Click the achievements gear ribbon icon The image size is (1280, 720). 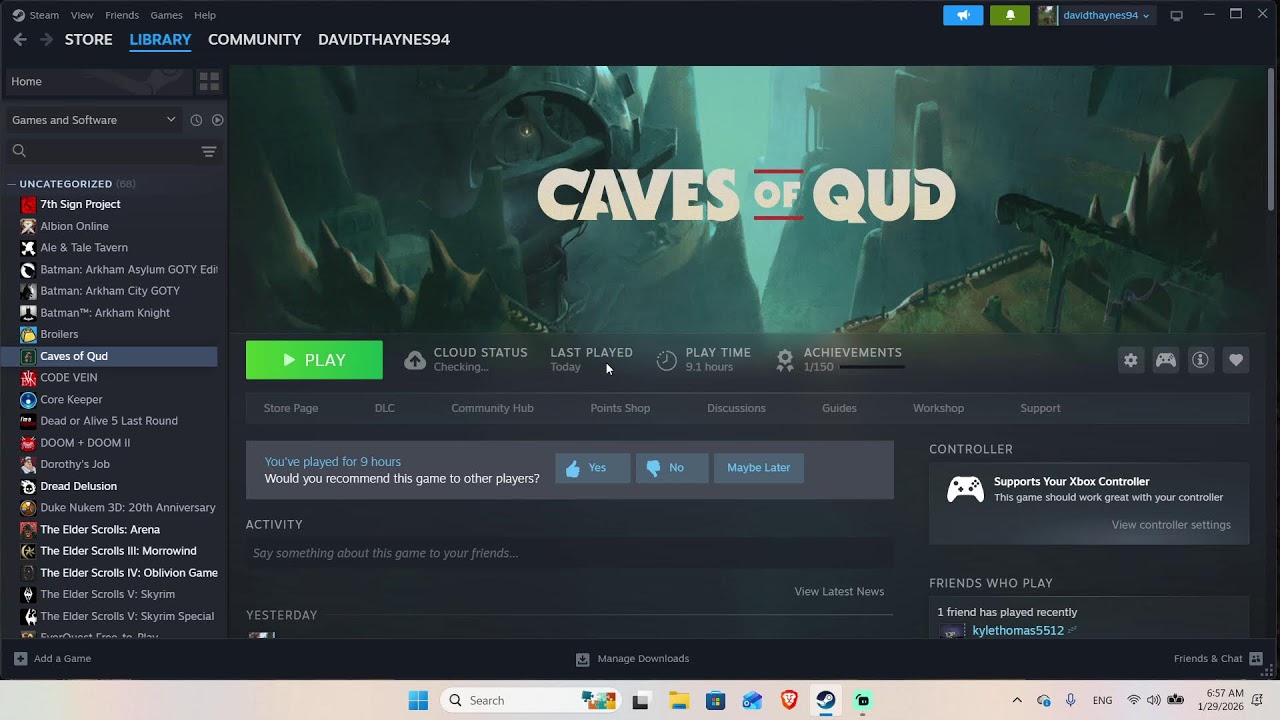click(x=785, y=360)
